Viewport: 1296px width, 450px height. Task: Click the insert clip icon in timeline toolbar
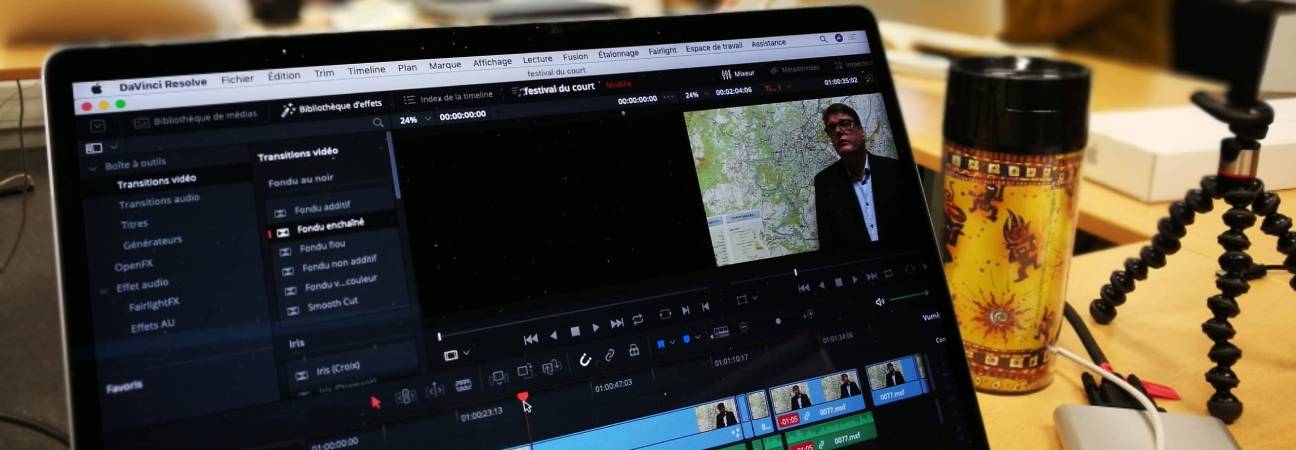point(498,378)
